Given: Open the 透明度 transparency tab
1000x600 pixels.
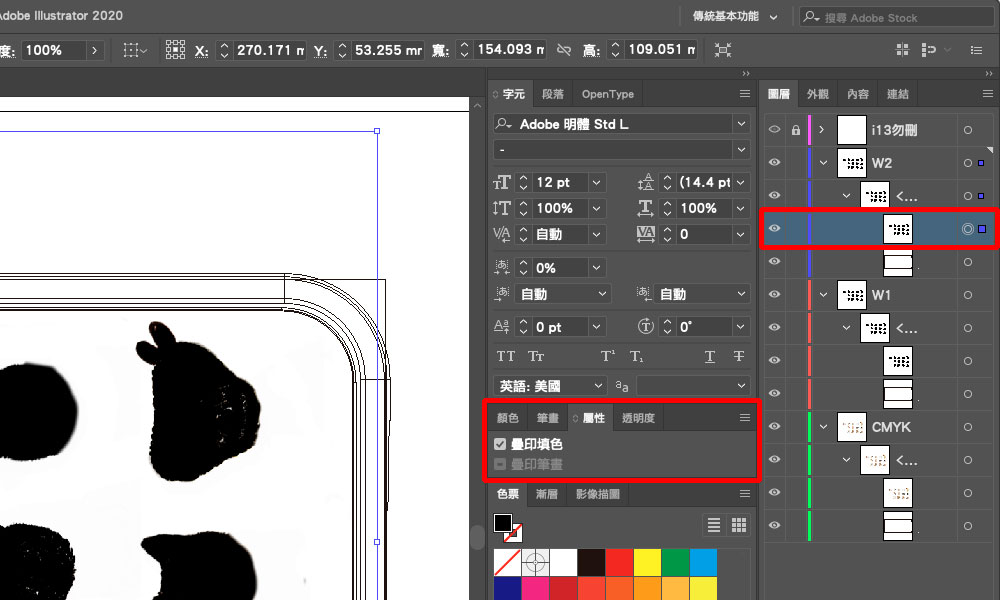Looking at the screenshot, I should [x=638, y=418].
